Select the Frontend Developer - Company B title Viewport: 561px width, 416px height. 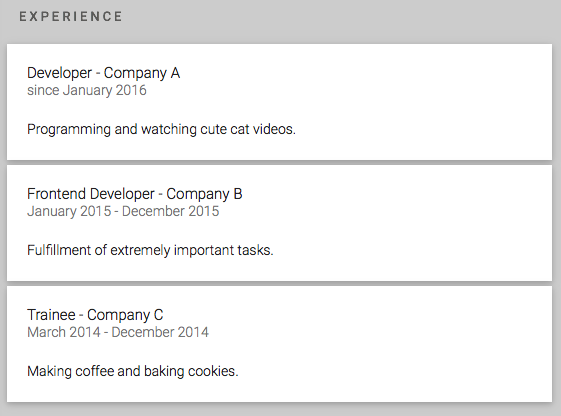point(135,194)
